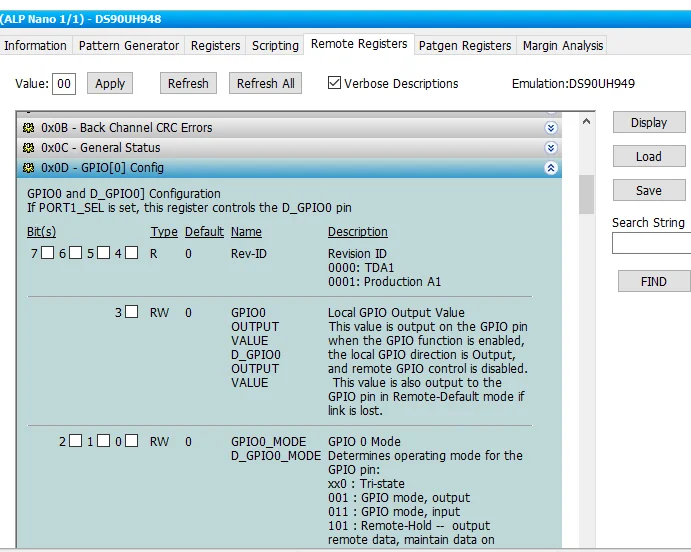Collapse the 0x0D GPIO[0] Config register
Screen dimensions: 691x552
550,168
